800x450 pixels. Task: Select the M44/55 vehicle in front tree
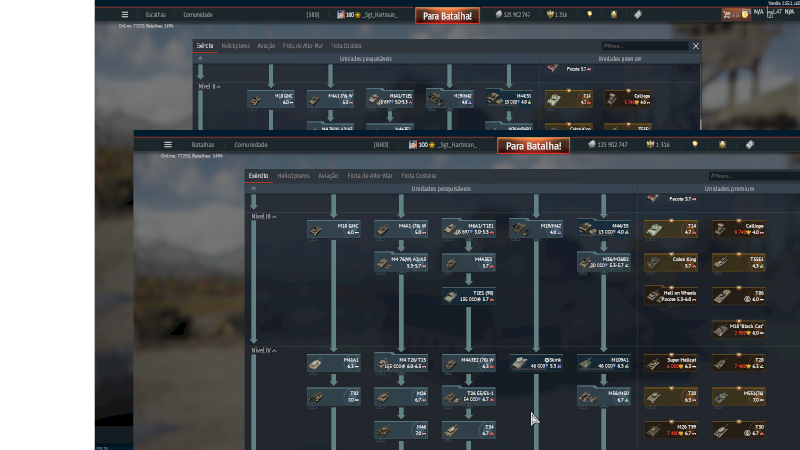click(x=604, y=229)
